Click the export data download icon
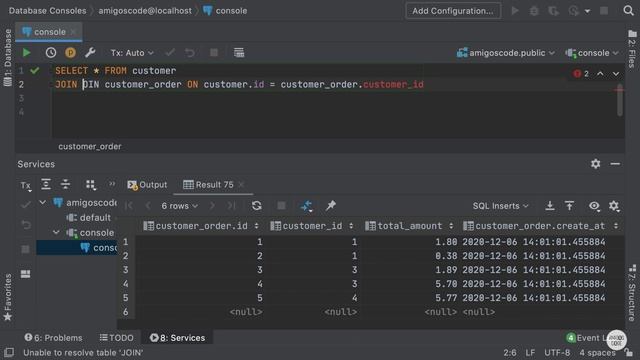The width and height of the screenshot is (640, 360). point(550,206)
